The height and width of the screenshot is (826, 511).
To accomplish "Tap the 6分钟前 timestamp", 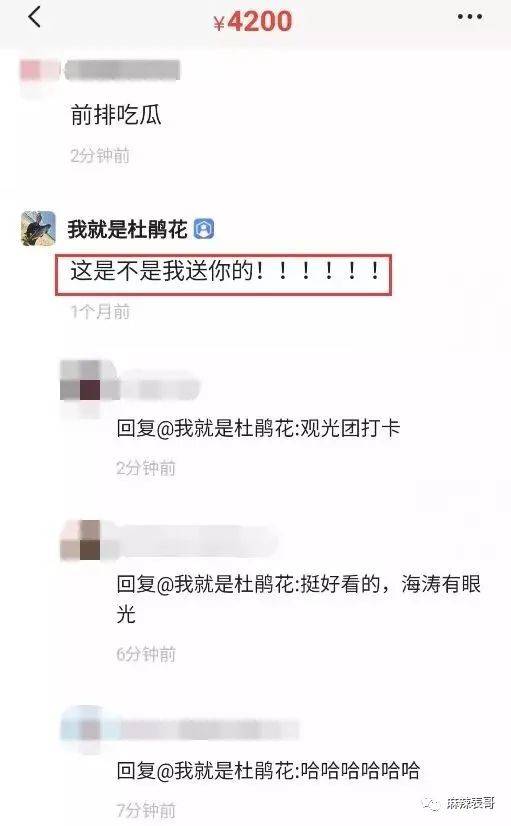I will (x=146, y=654).
